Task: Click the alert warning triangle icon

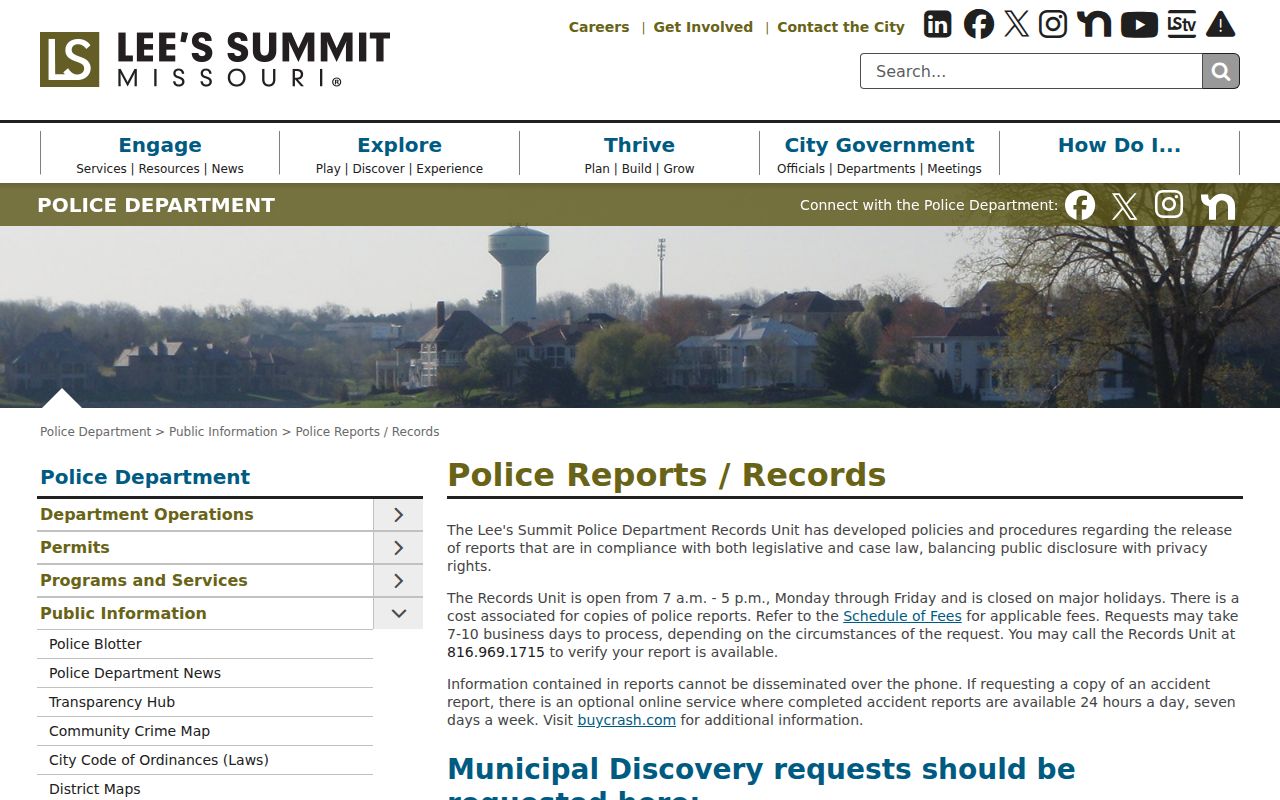Action: click(1220, 24)
